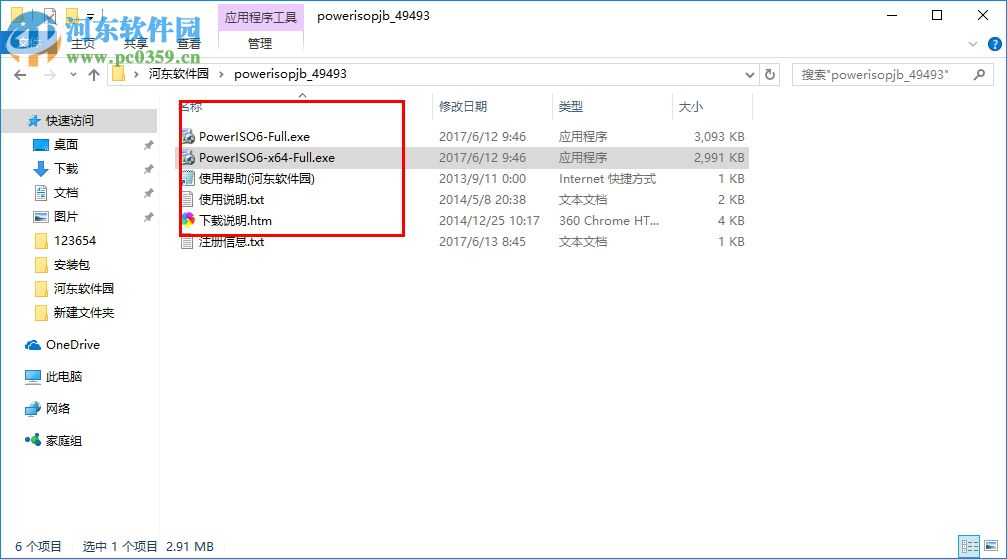The height and width of the screenshot is (559, 1007).
Task: Select 快速访问 in the navigation pane
Action: (x=69, y=121)
